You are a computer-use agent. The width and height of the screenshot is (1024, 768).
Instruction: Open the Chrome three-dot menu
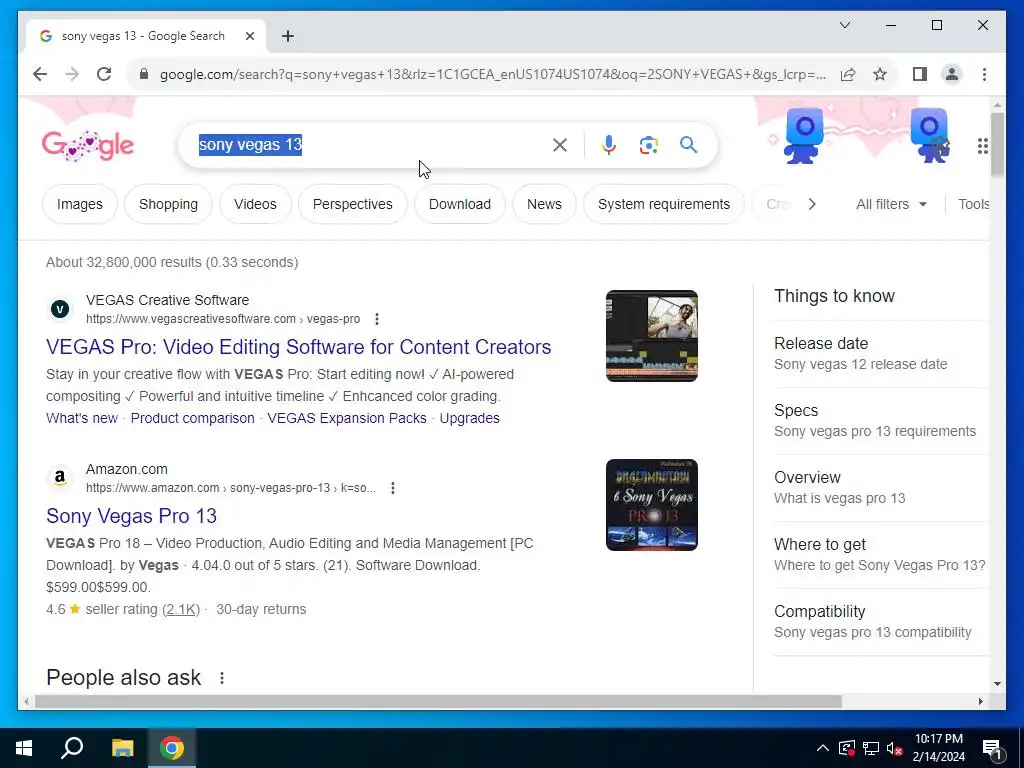[984, 74]
